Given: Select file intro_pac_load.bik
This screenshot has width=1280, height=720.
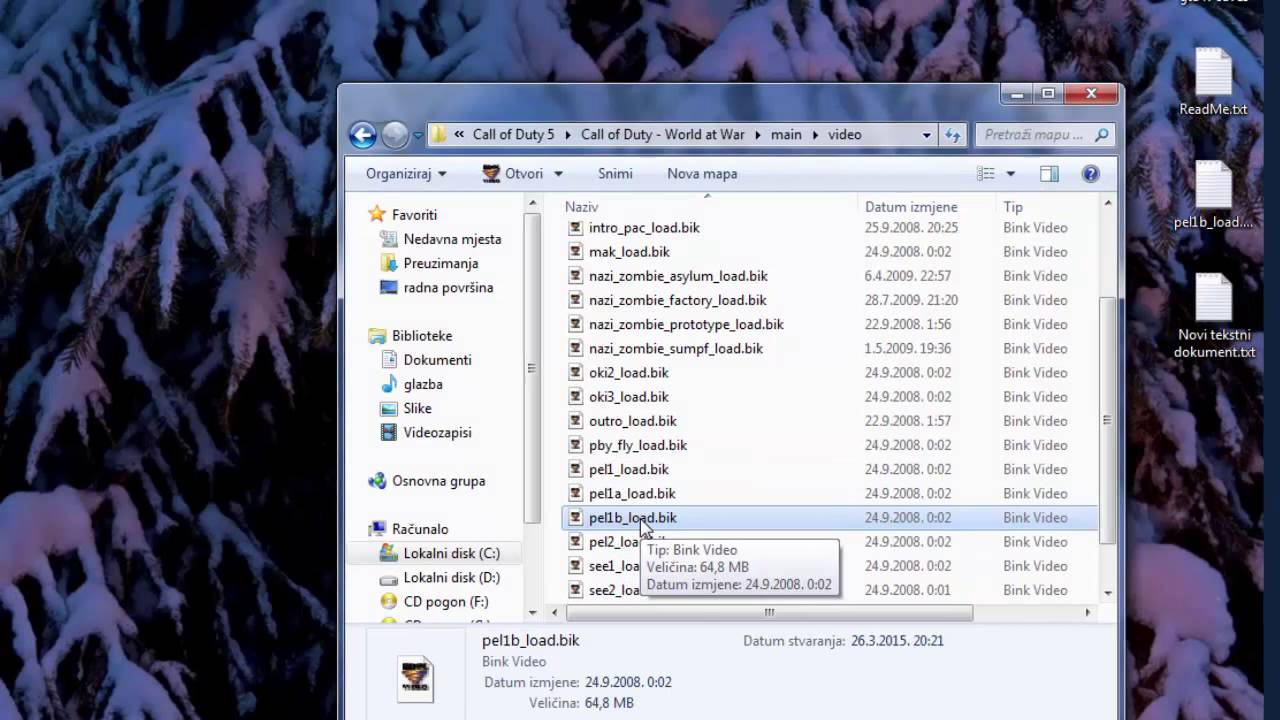Looking at the screenshot, I should coord(644,228).
